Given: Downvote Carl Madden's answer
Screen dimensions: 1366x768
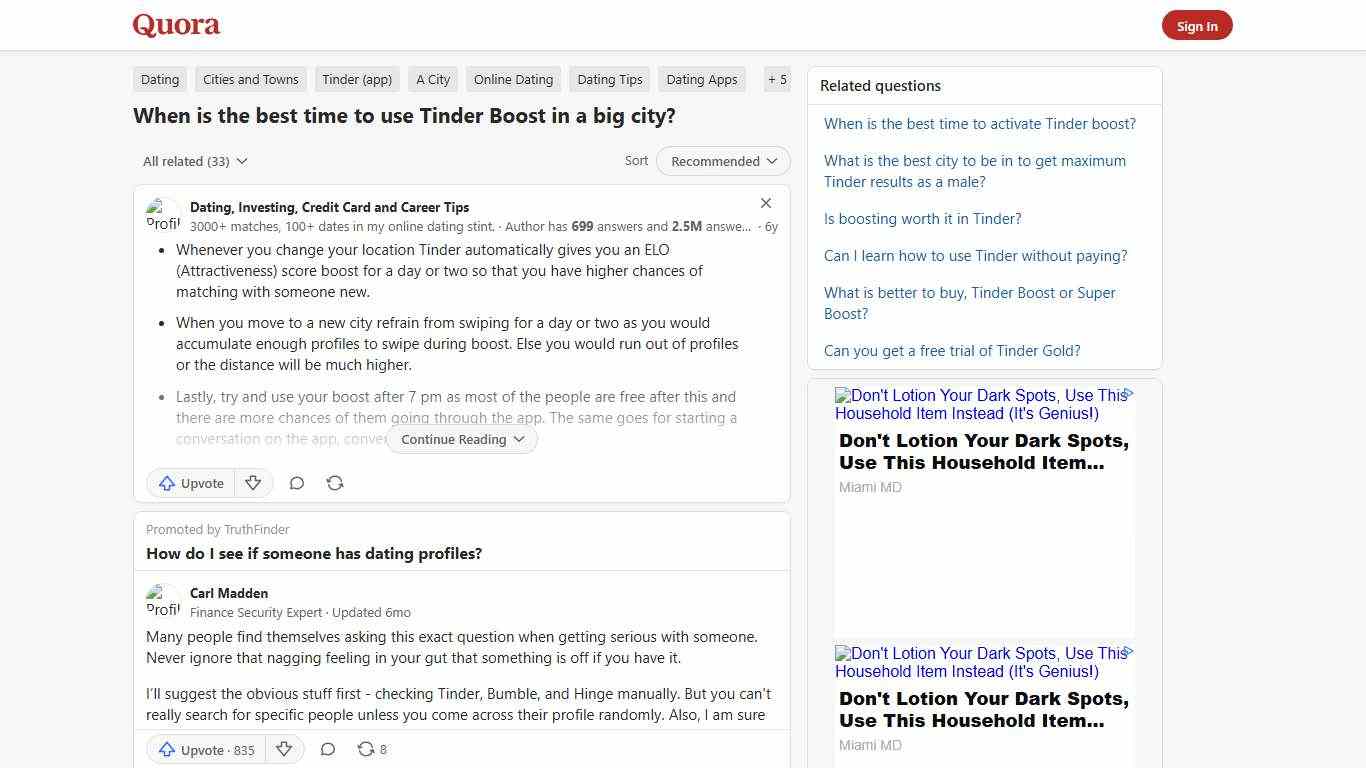Looking at the screenshot, I should tap(284, 749).
